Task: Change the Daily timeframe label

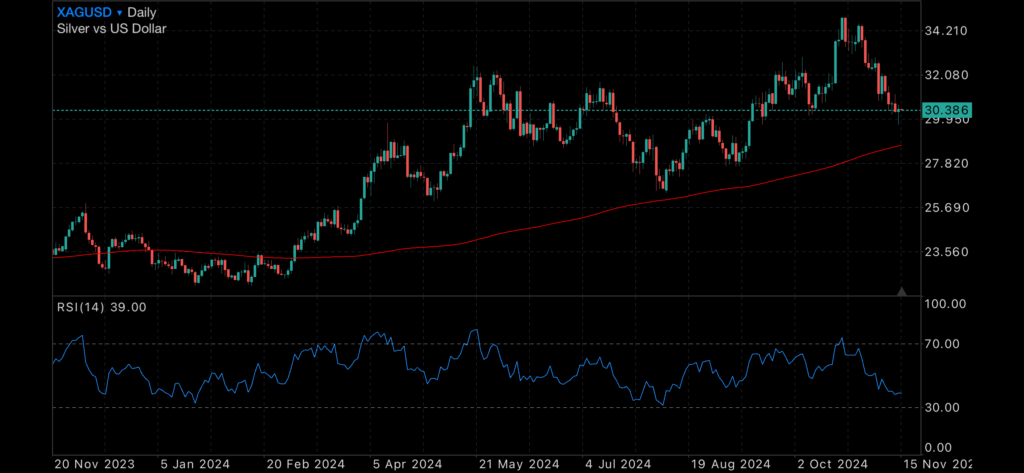Action: point(143,12)
